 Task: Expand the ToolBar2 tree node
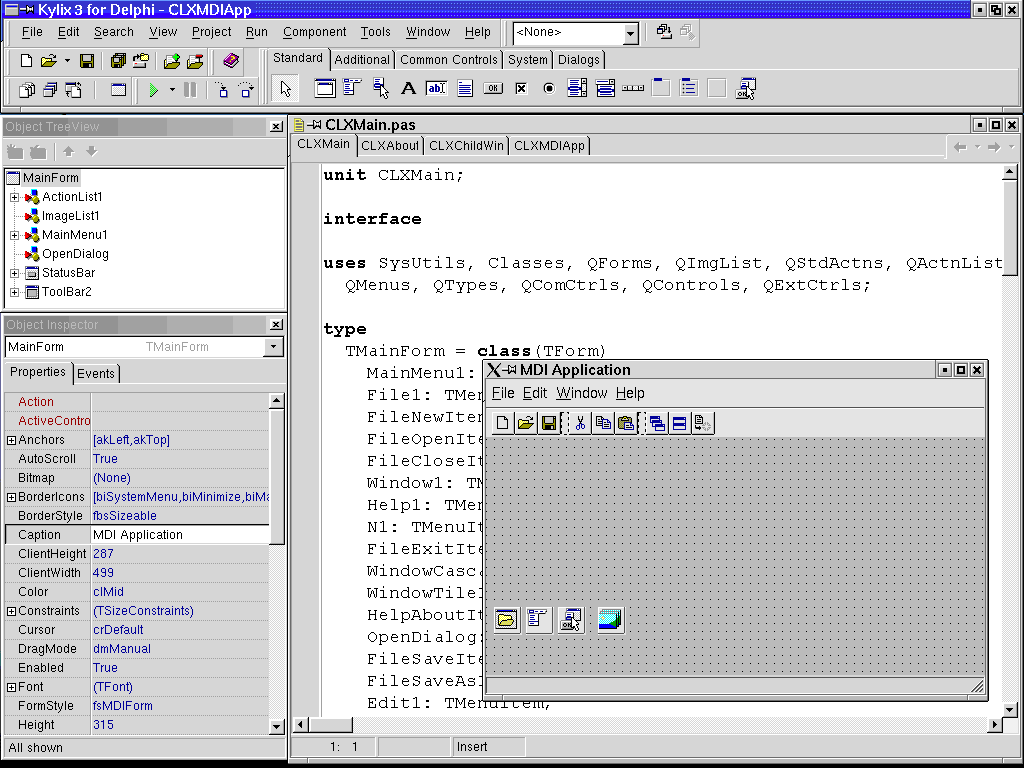tap(14, 292)
